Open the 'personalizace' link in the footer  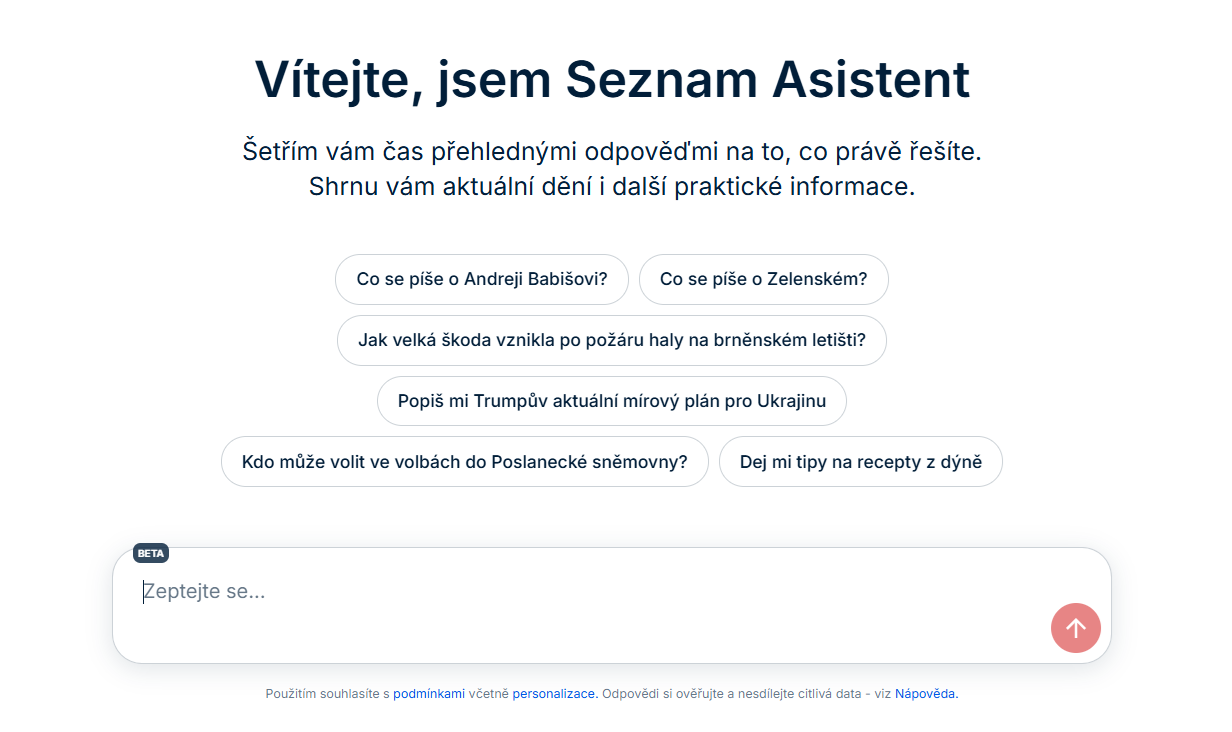click(554, 692)
